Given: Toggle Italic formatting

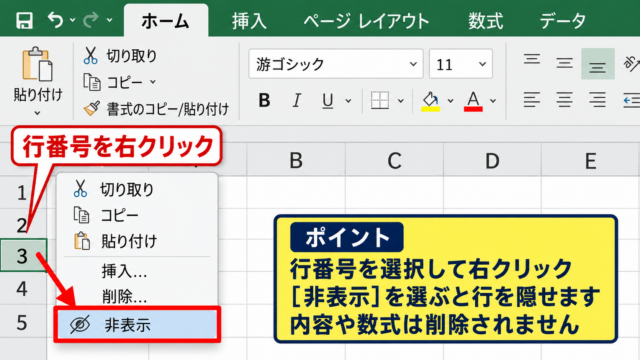Looking at the screenshot, I should (x=297, y=100).
